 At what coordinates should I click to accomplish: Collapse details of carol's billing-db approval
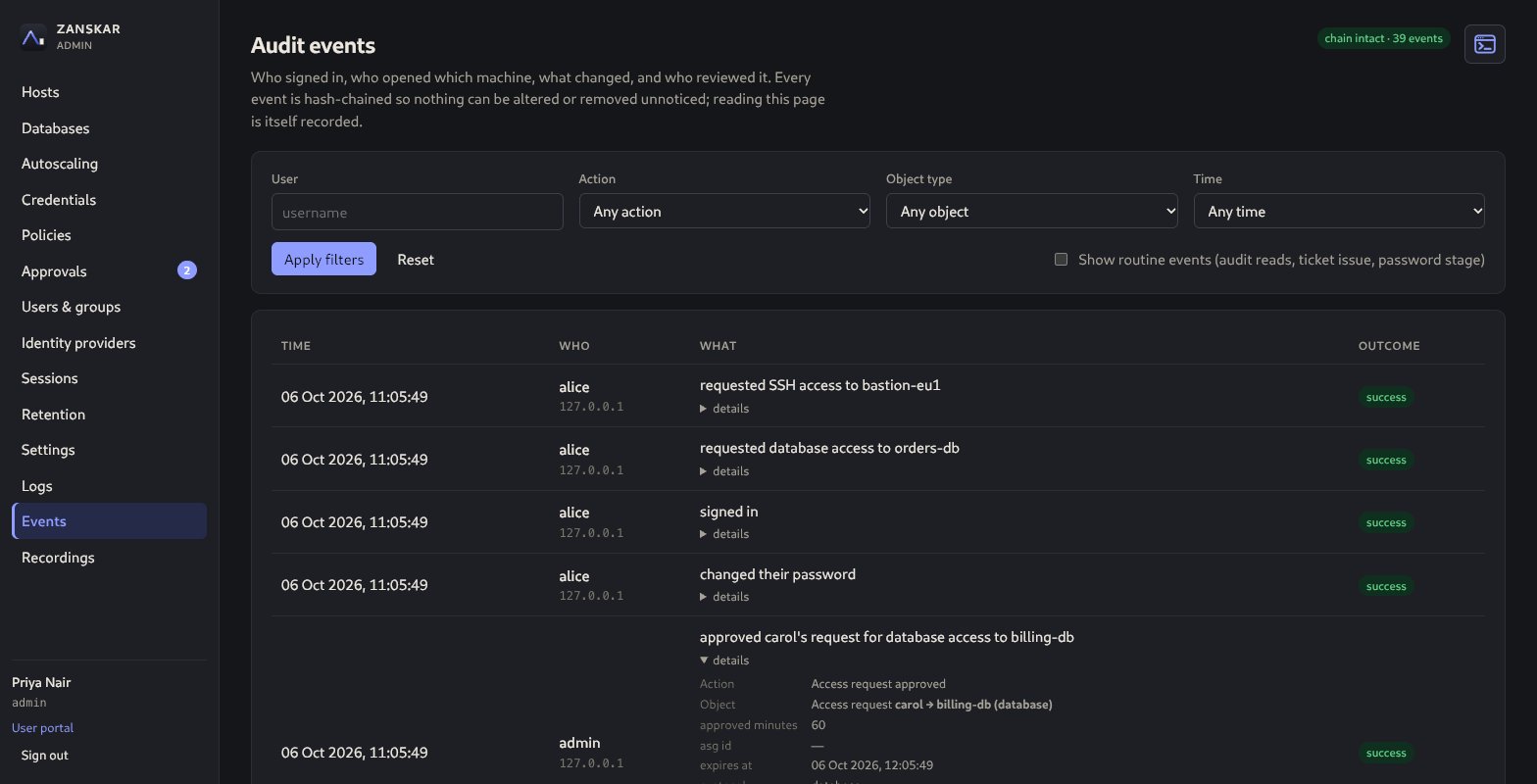(x=724, y=661)
